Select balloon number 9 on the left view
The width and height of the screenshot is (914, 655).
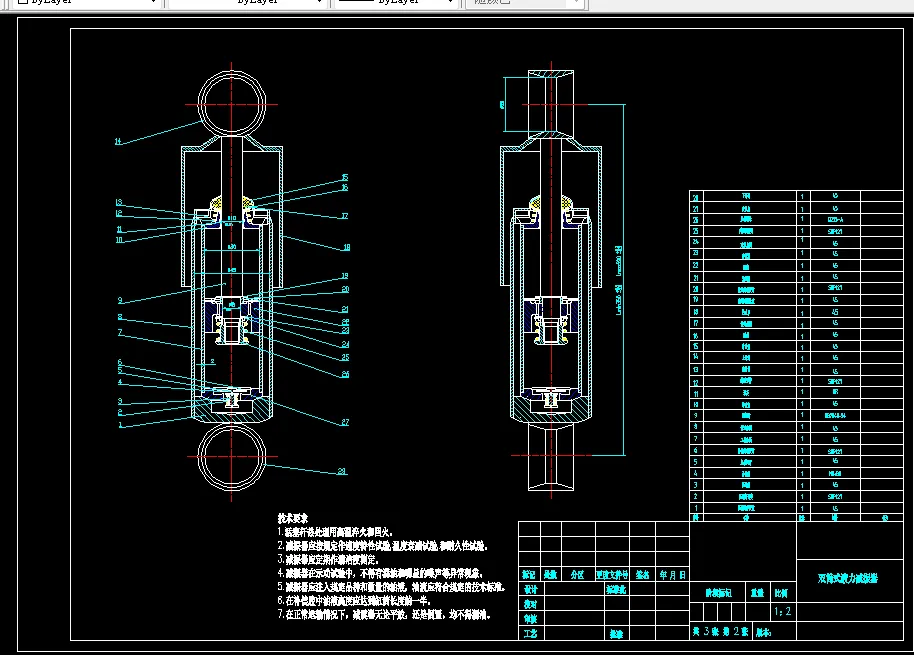[x=120, y=301]
